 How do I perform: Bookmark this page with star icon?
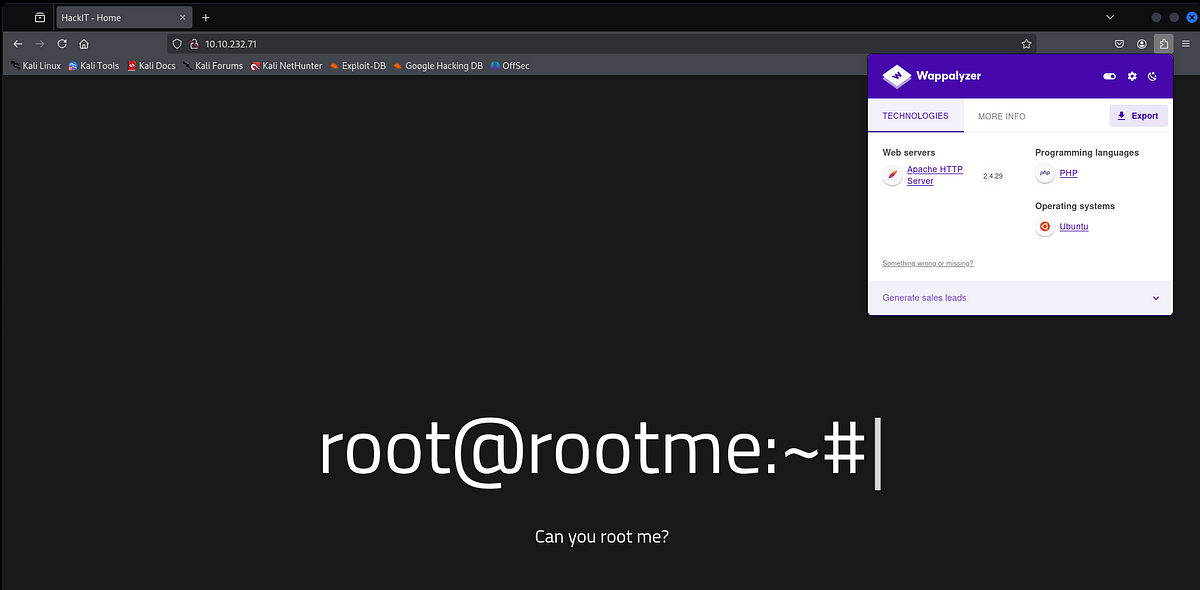point(1026,44)
